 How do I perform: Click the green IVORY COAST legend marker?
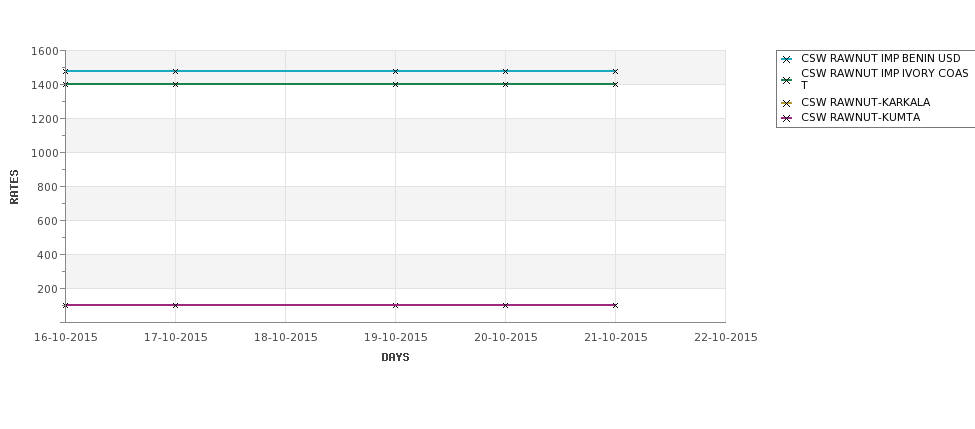(x=787, y=80)
